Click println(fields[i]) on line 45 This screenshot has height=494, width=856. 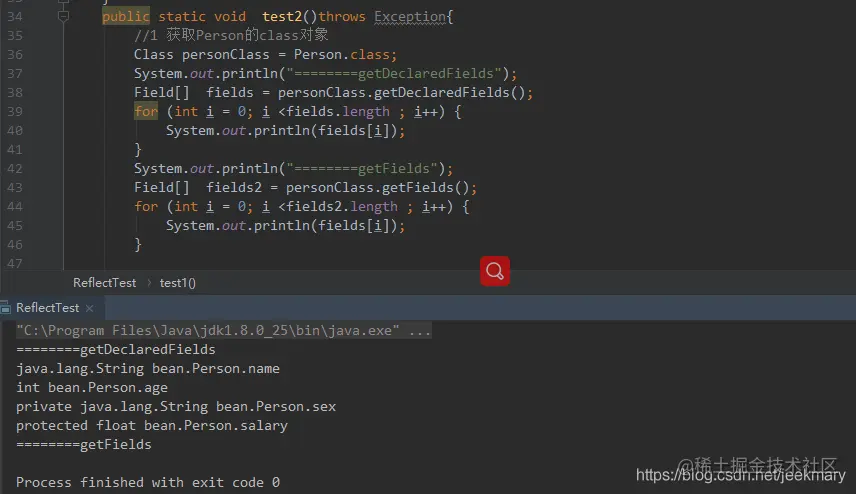[325, 225]
